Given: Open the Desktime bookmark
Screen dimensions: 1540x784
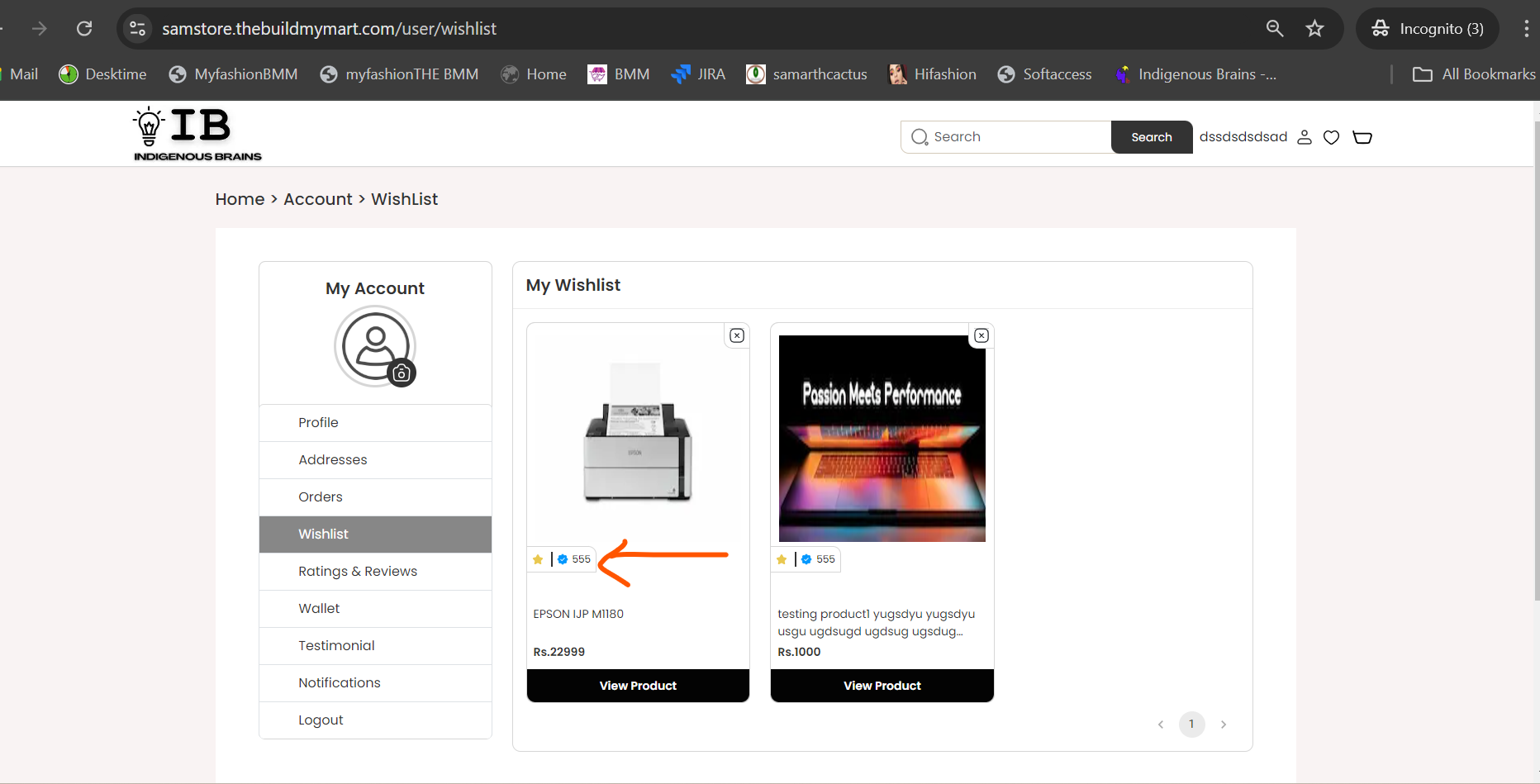Looking at the screenshot, I should tap(103, 74).
